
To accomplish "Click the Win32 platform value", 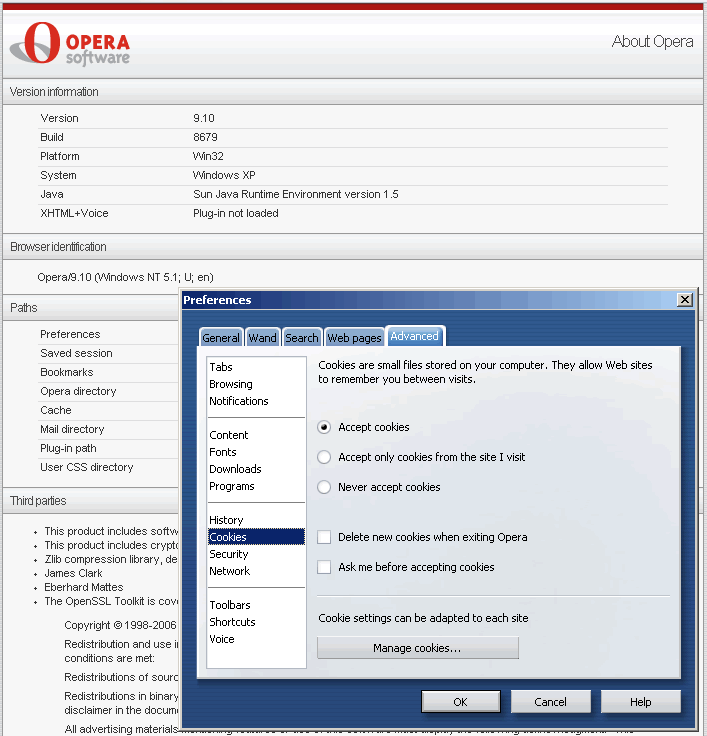I will click(208, 156).
